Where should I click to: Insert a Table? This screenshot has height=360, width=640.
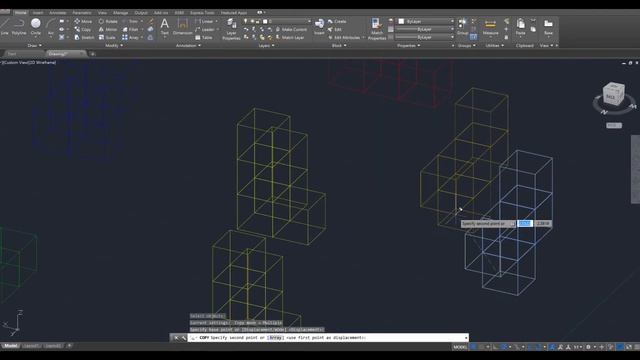click(204, 38)
